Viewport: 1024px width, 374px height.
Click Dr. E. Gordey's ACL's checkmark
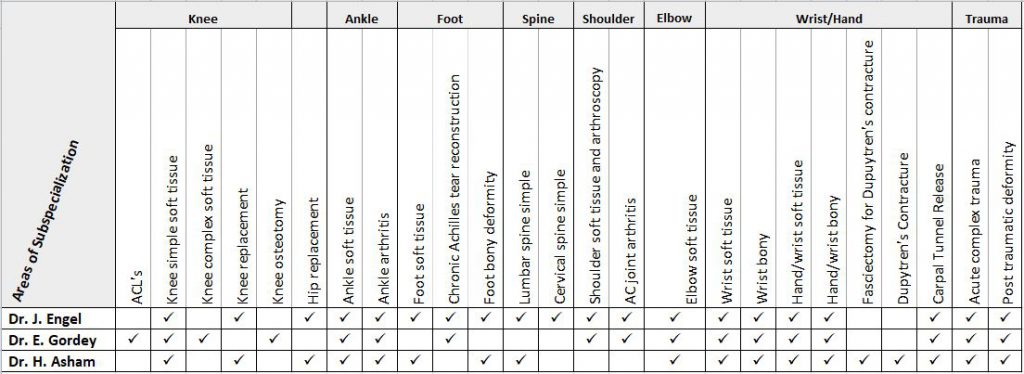click(x=133, y=339)
